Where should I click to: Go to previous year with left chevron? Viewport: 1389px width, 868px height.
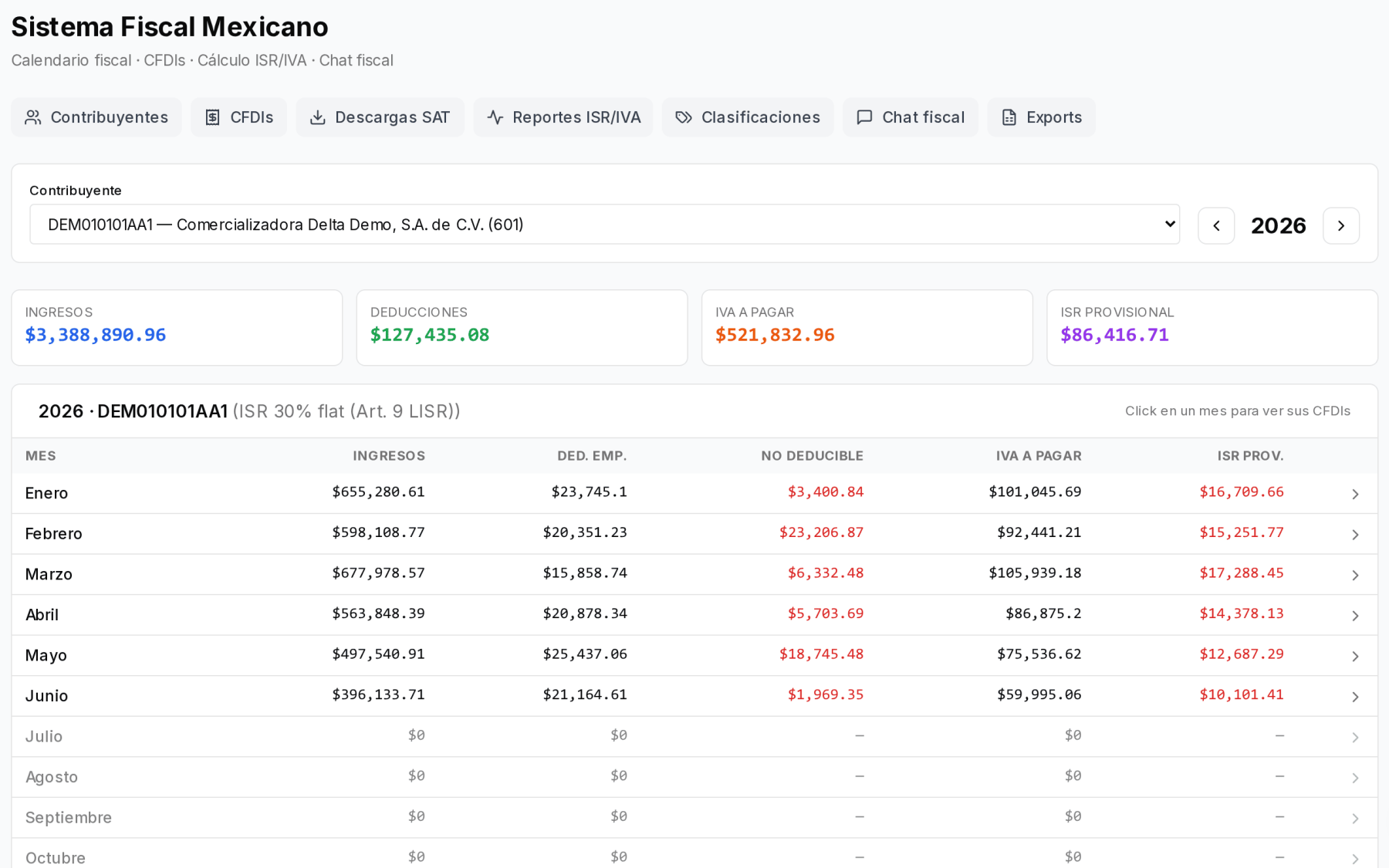[x=1216, y=225]
